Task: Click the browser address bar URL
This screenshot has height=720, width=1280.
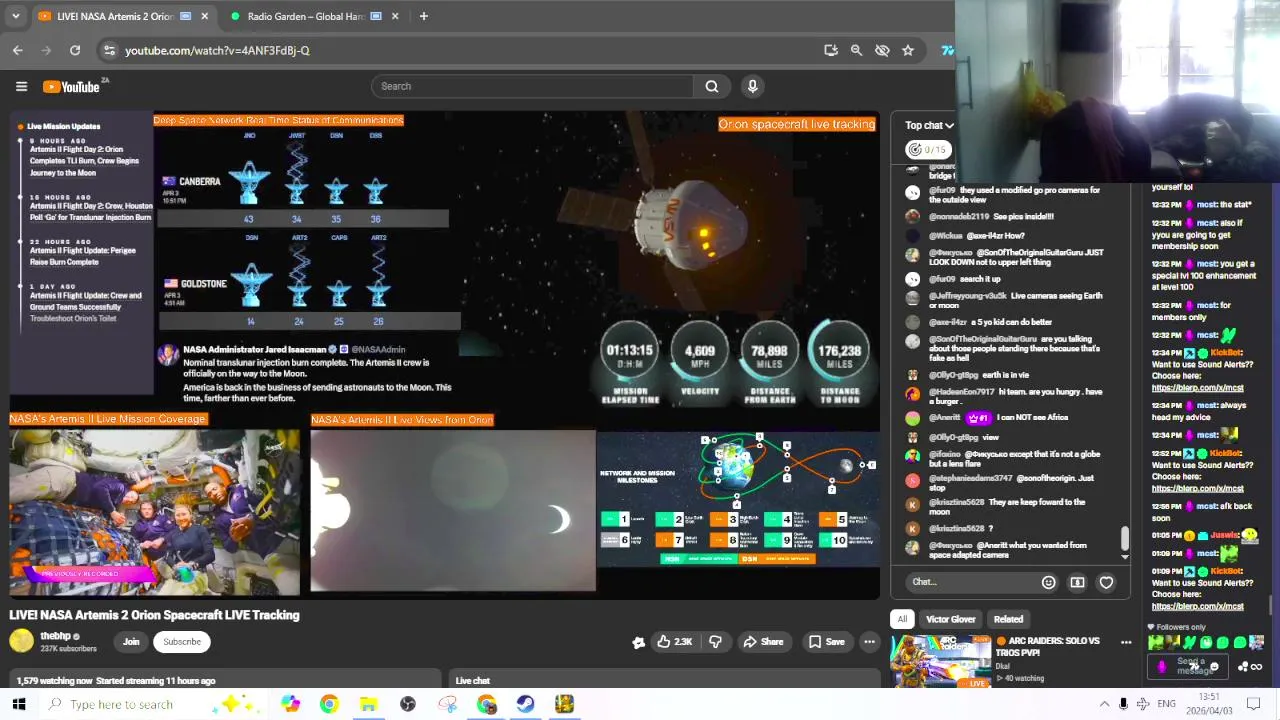Action: [217, 50]
